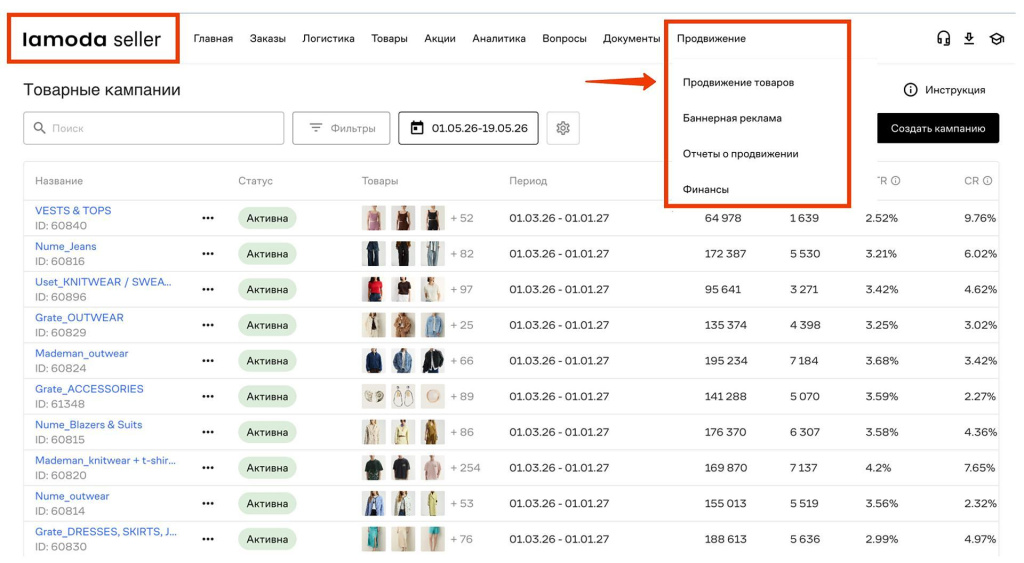Open campaign Uset_KNITWEAR / SWEA... link
Screen dimensions: 1024x563
click(103, 282)
